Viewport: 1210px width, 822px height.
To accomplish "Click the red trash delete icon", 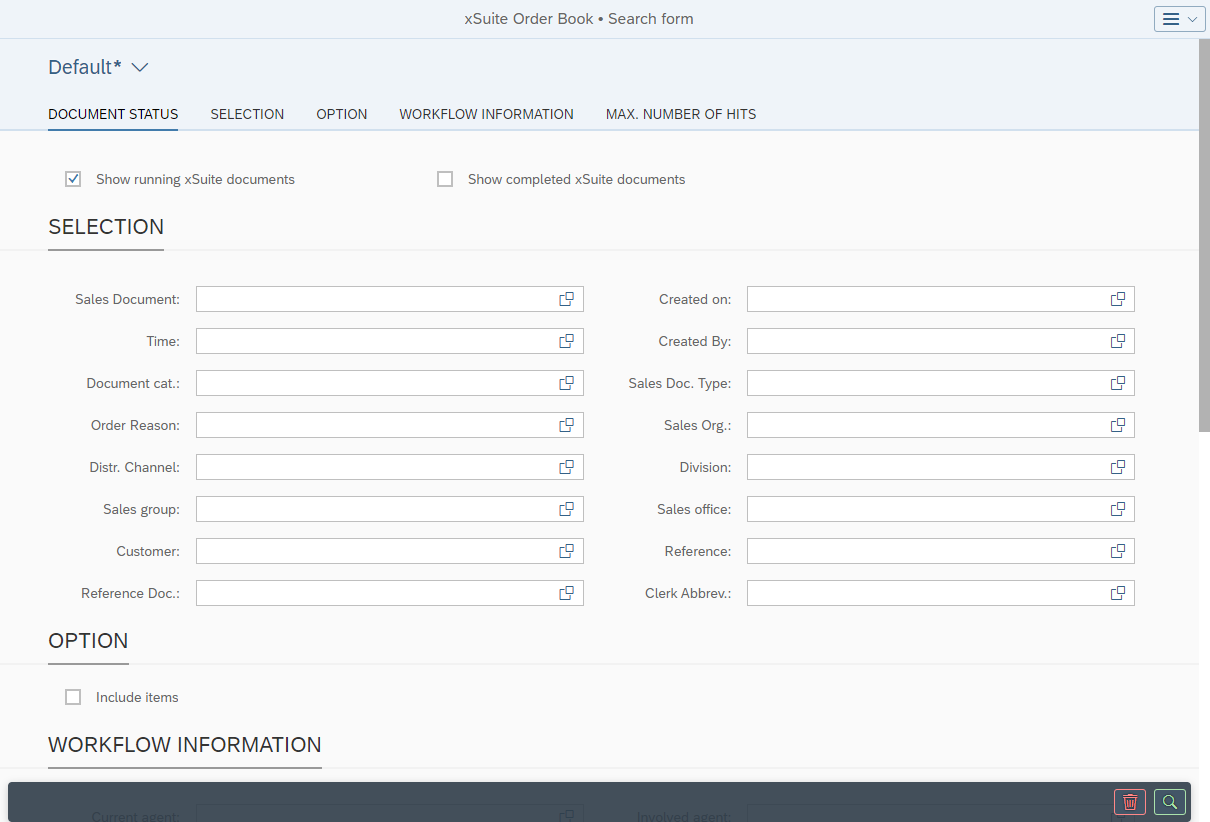I will coord(1130,802).
